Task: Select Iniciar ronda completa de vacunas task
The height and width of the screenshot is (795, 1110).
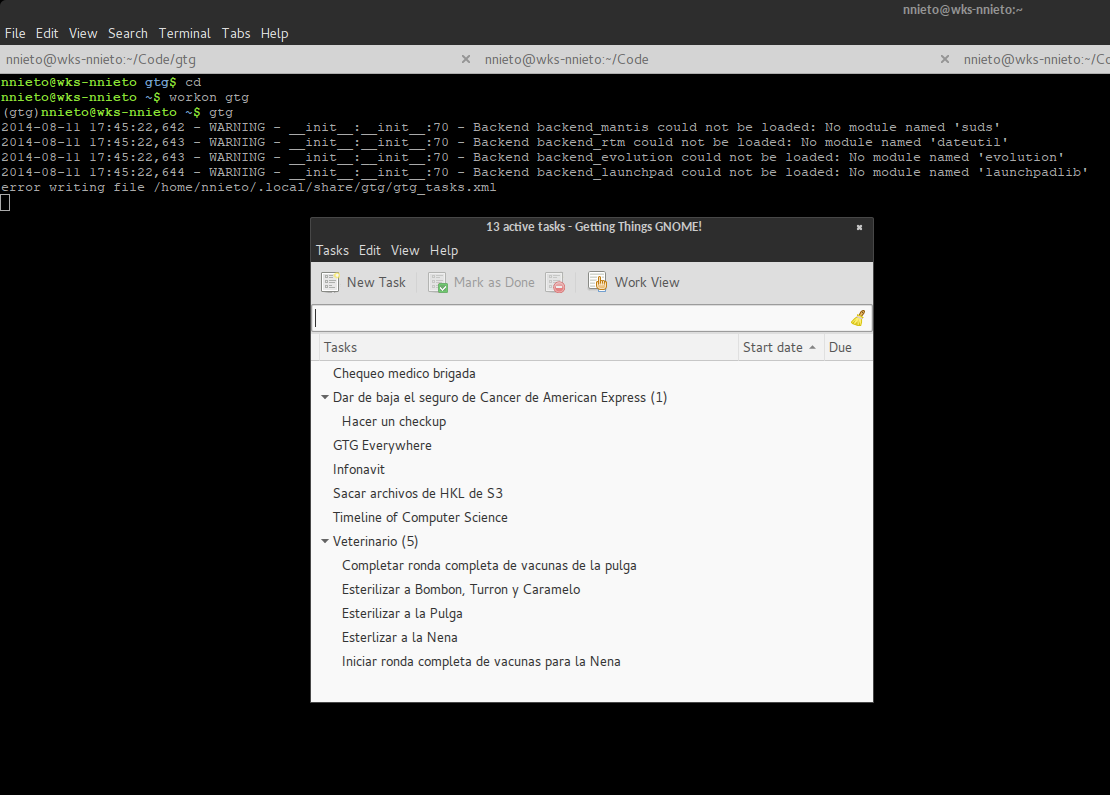Action: pyautogui.click(x=481, y=662)
